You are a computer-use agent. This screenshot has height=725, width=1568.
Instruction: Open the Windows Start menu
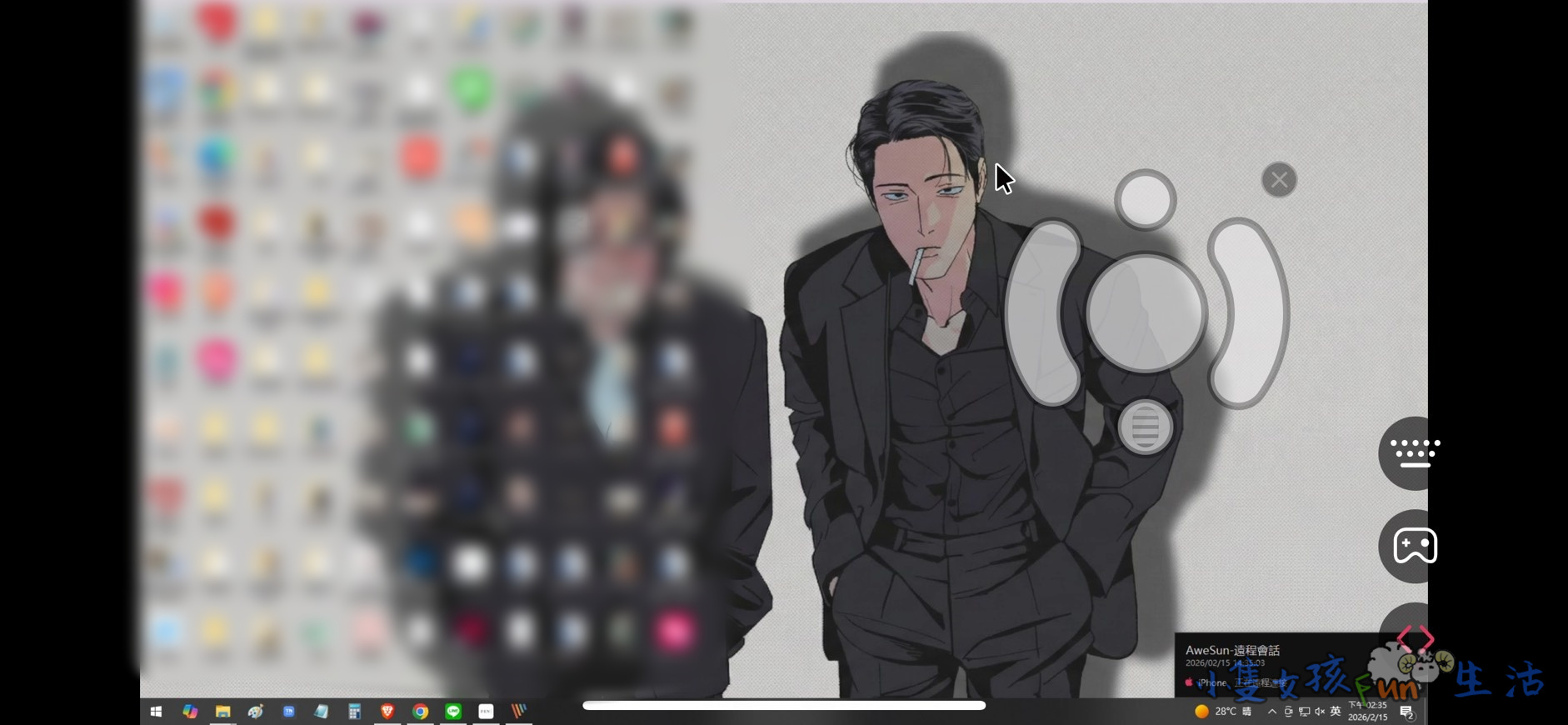[156, 711]
